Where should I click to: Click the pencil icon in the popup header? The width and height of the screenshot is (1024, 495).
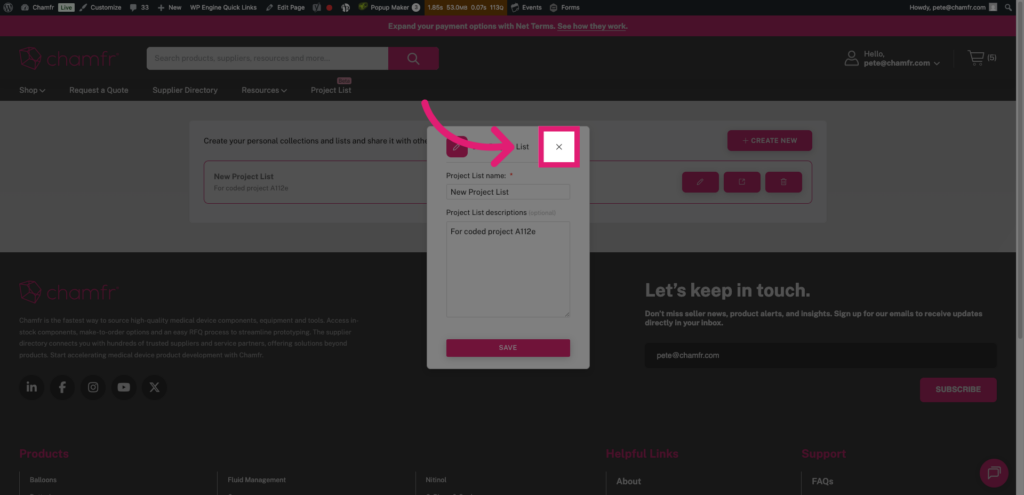[457, 147]
